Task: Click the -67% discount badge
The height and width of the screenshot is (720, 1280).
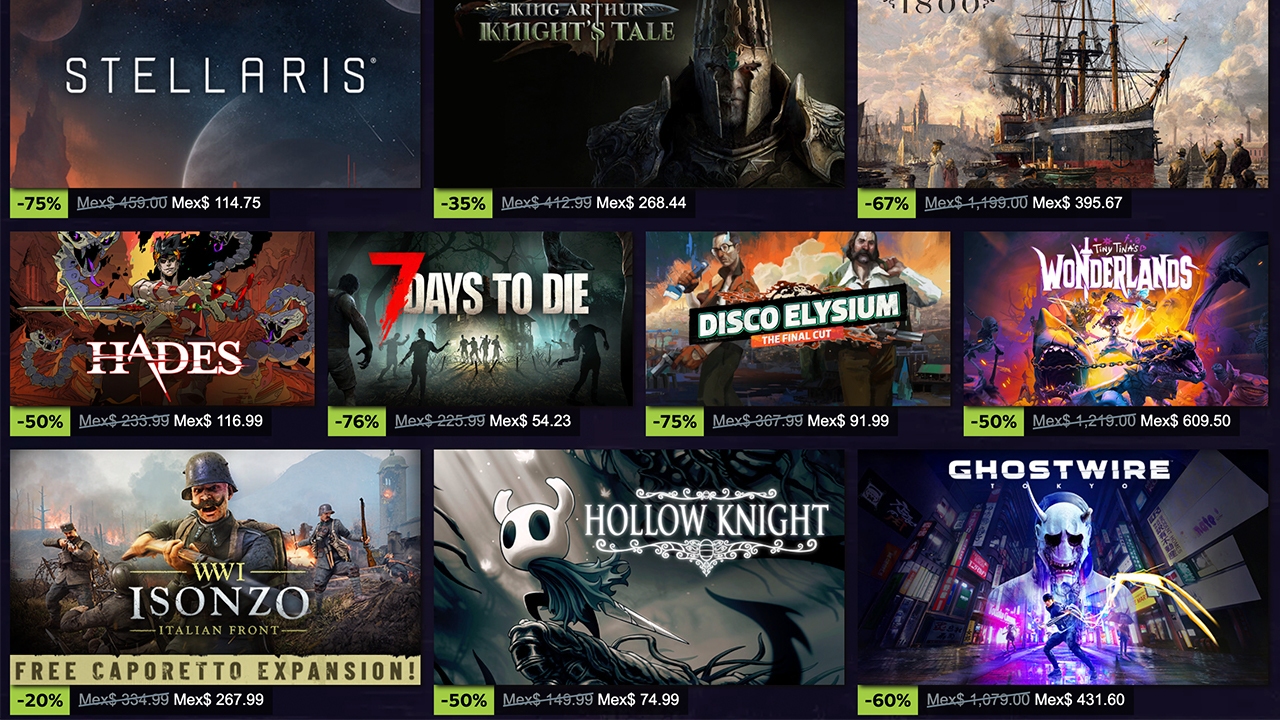Action: point(887,203)
